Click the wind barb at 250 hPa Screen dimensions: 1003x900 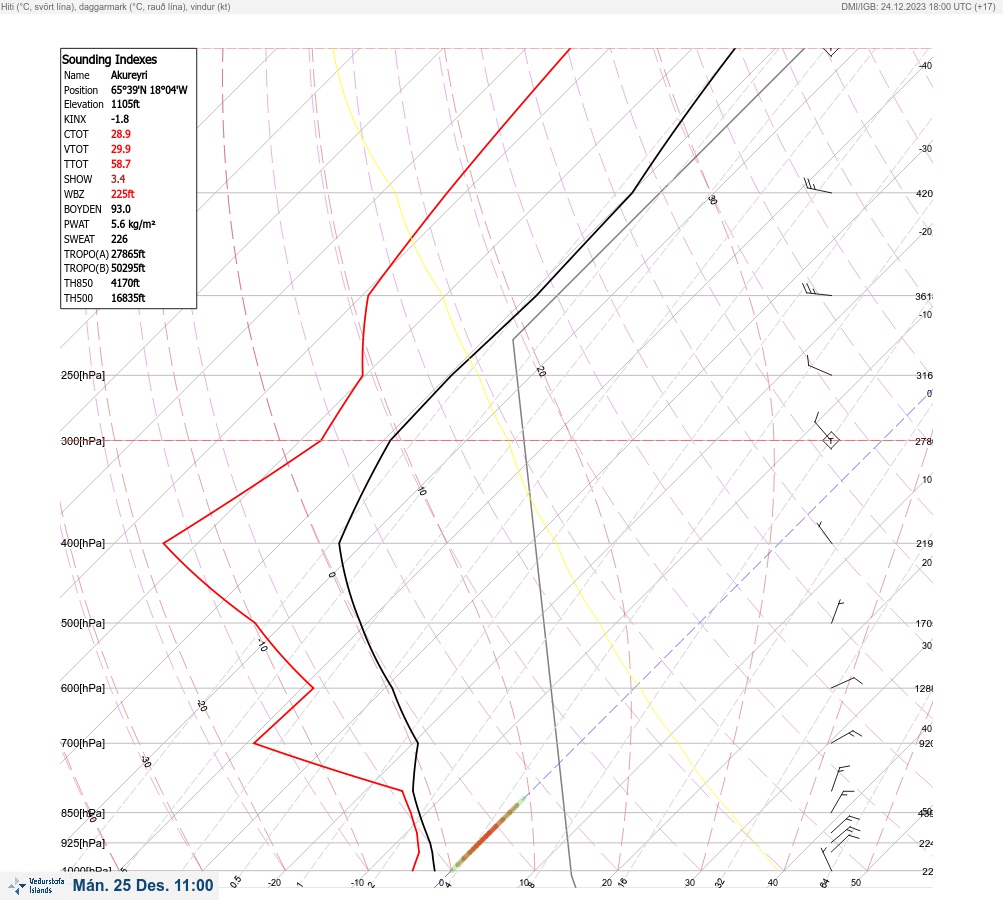pyautogui.click(x=819, y=365)
